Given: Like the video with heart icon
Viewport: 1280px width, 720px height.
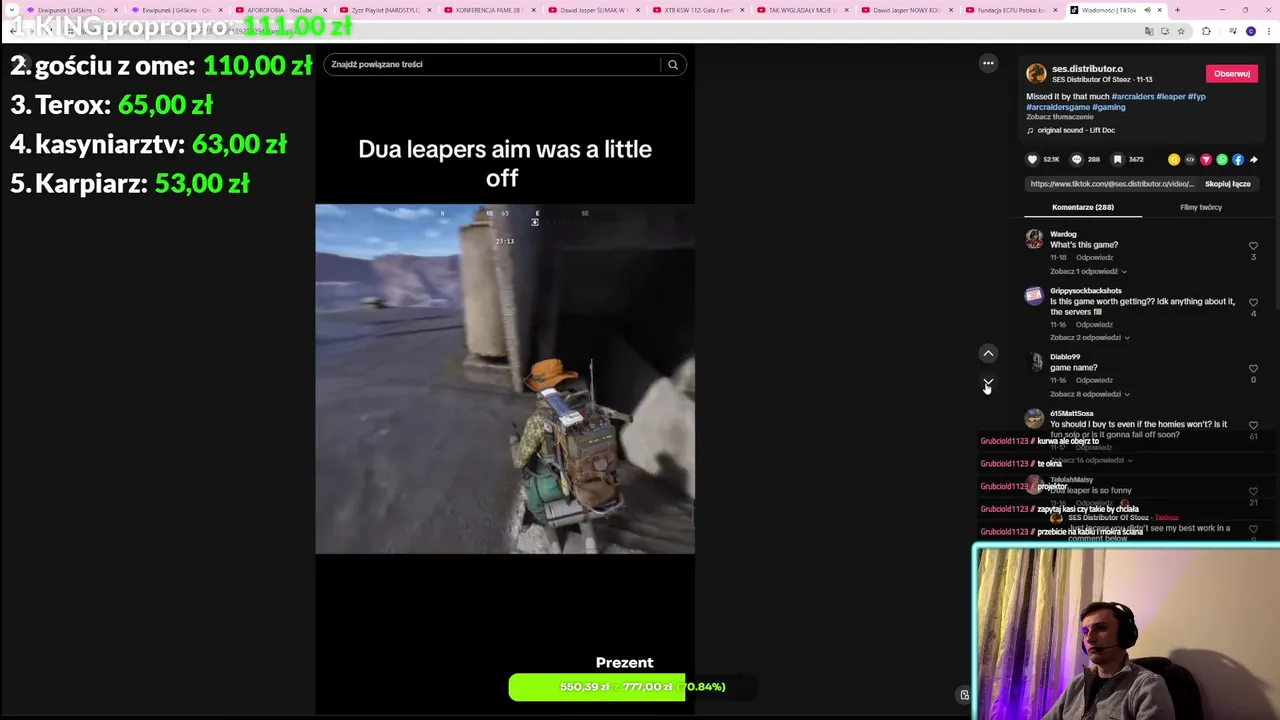Looking at the screenshot, I should coord(1032,159).
